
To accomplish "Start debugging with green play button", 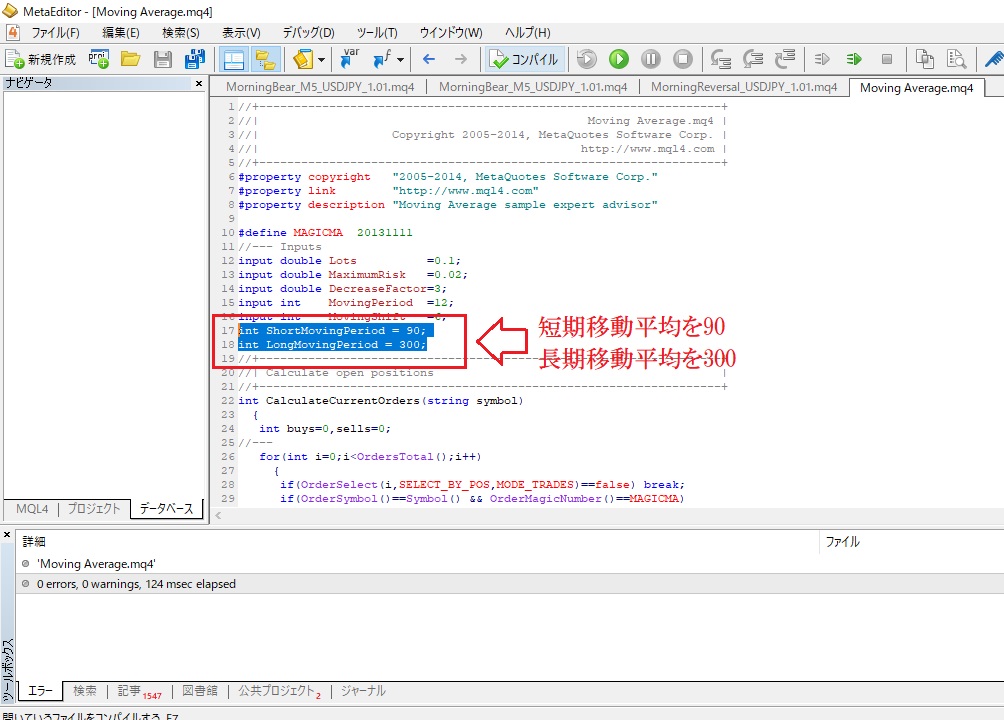I will tap(619, 60).
